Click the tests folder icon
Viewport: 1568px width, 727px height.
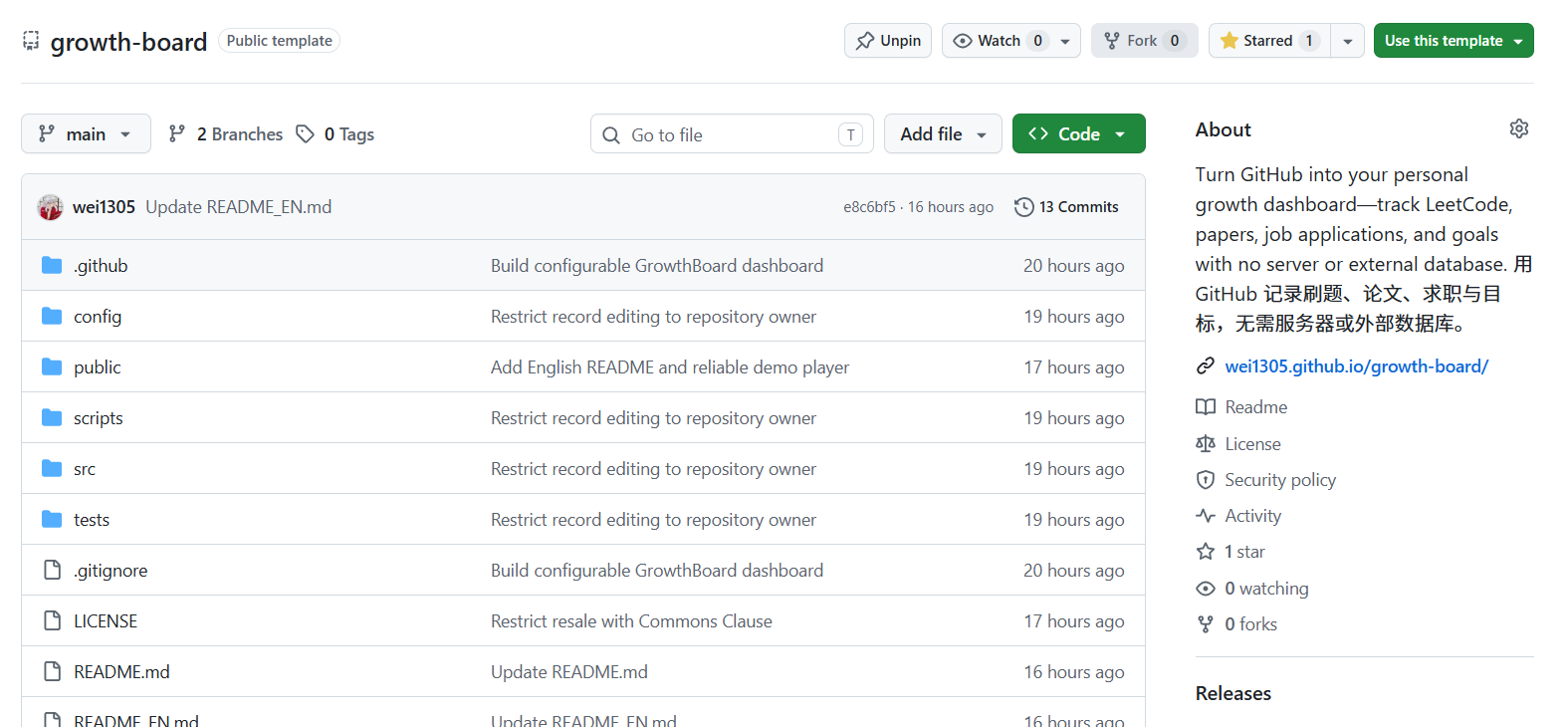click(x=52, y=519)
